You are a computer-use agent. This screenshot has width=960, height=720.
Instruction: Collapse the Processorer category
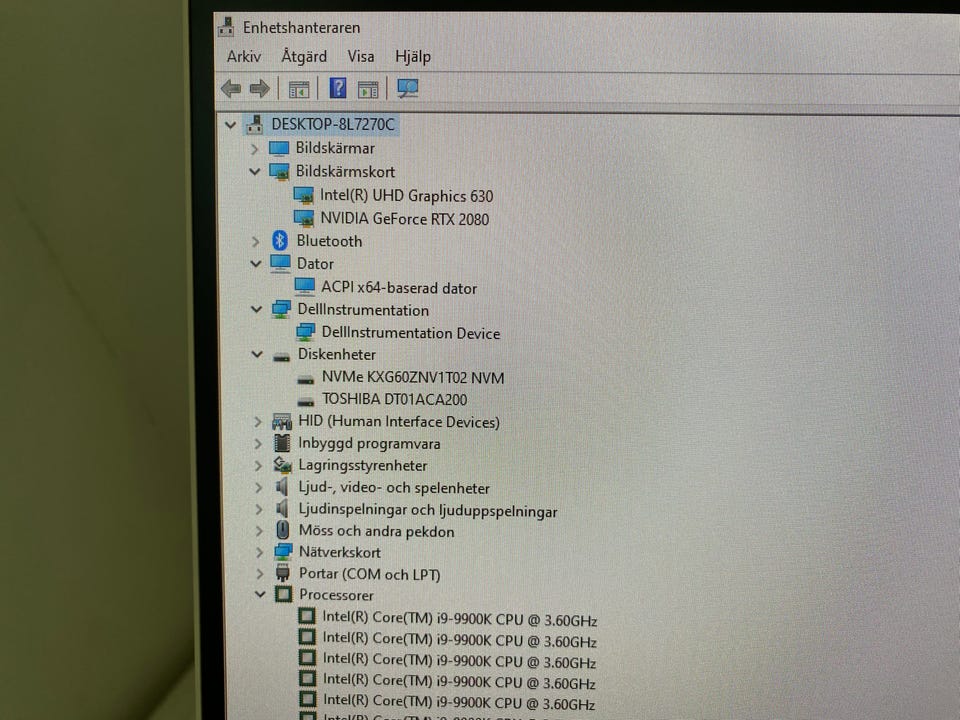(x=260, y=594)
